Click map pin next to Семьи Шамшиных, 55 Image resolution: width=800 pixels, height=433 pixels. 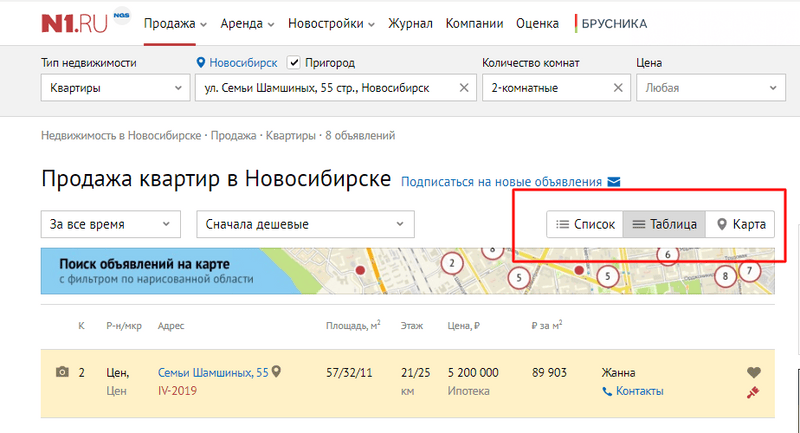coord(277,372)
